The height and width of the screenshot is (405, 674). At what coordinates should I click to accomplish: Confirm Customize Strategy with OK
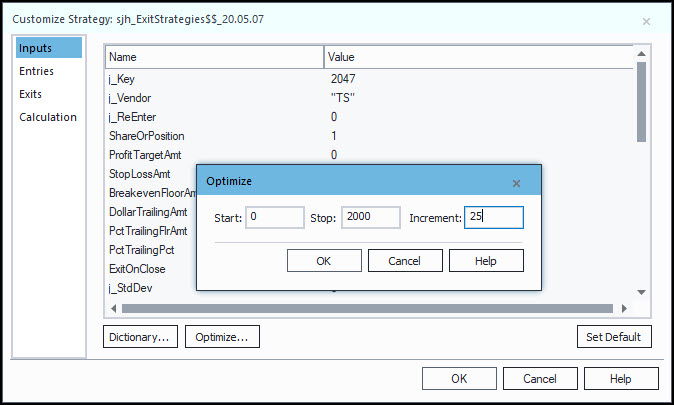(459, 378)
